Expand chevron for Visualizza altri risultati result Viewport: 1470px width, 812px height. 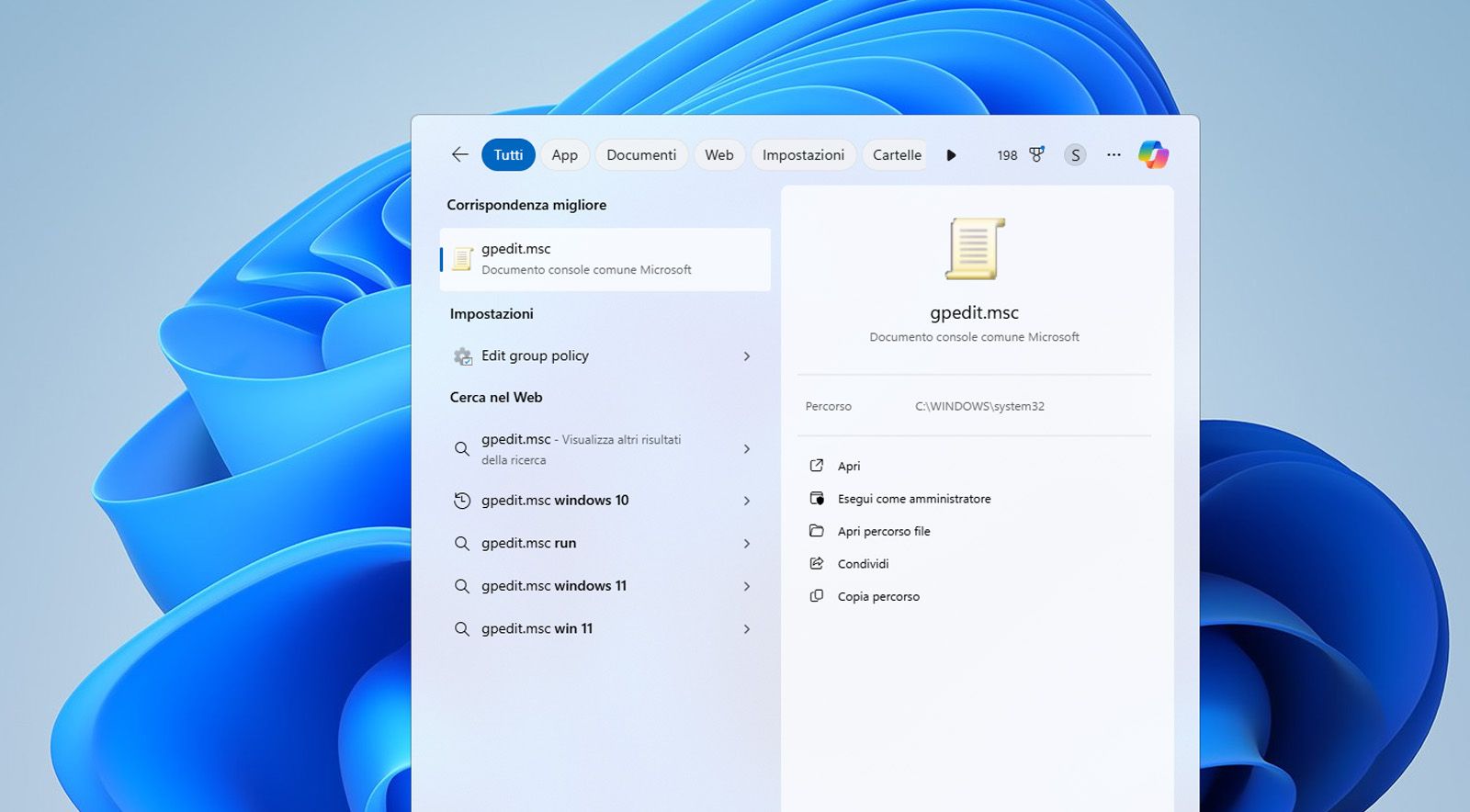pos(747,449)
